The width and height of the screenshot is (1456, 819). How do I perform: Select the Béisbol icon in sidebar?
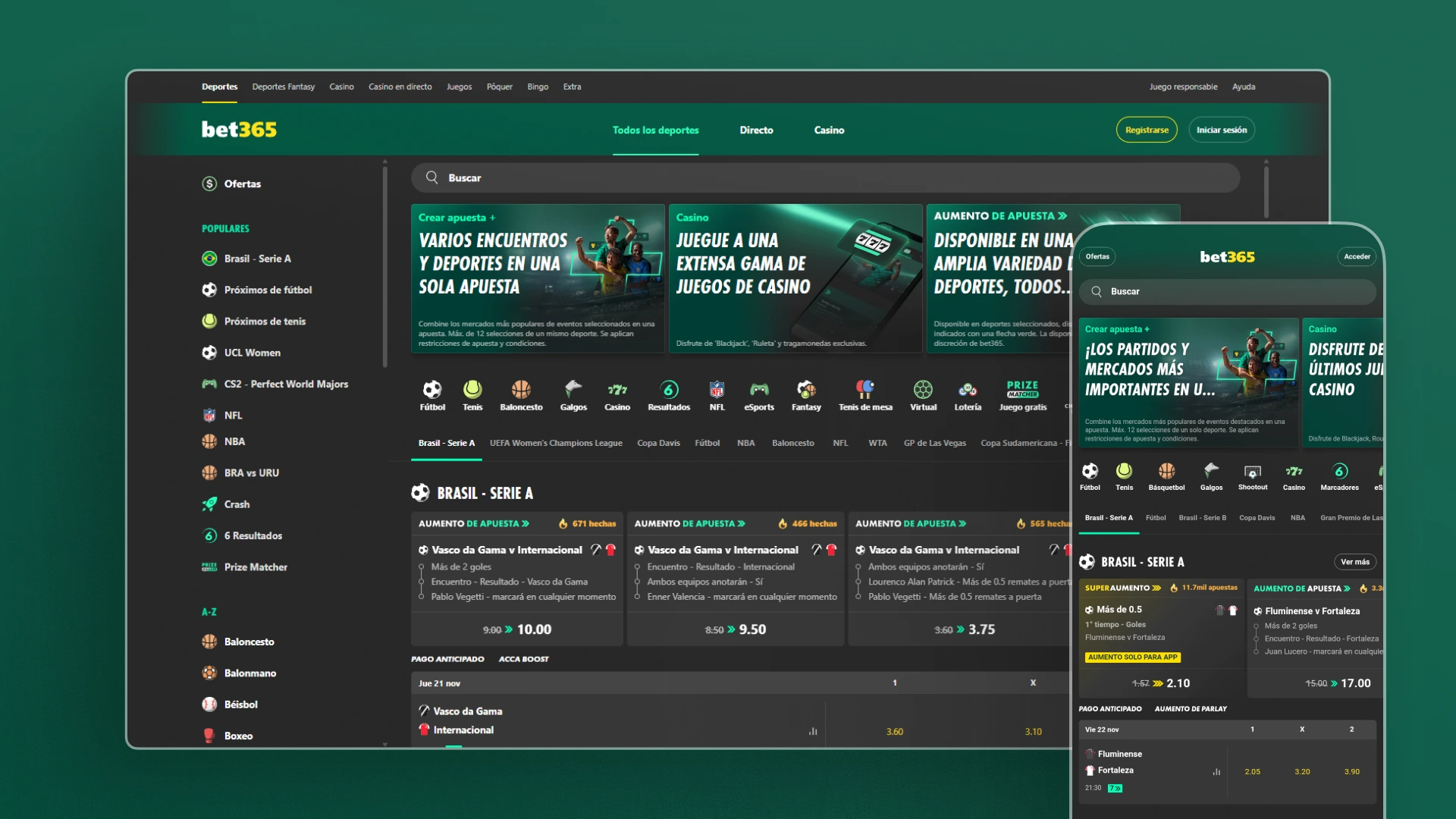(x=209, y=704)
